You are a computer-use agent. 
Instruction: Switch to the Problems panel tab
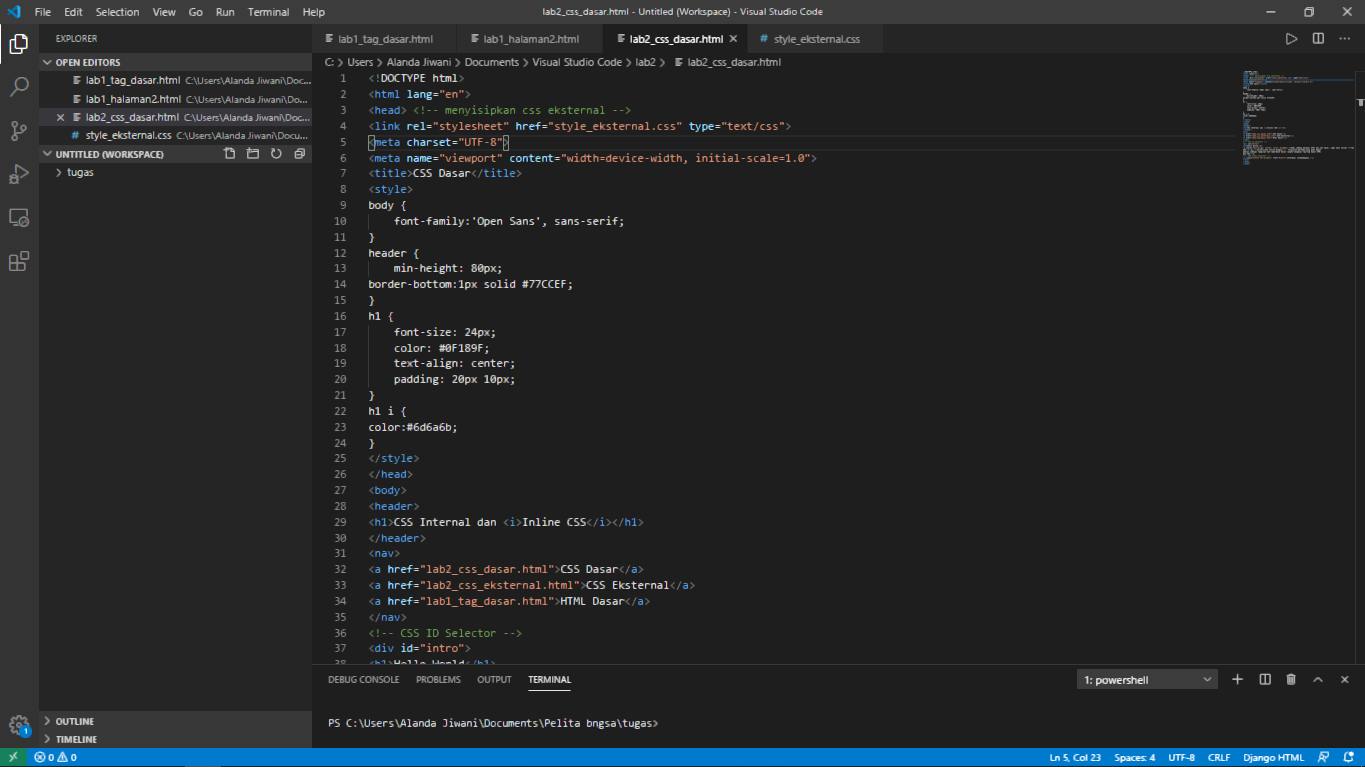pos(438,680)
